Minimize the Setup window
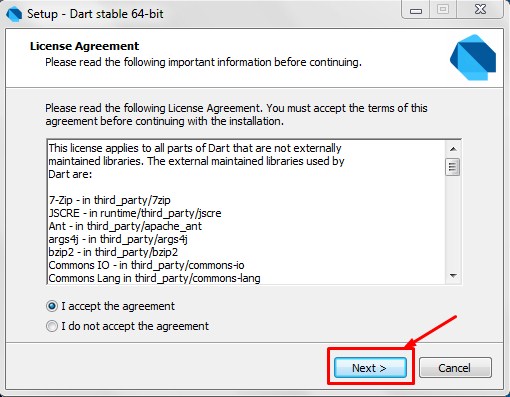The image size is (510, 397). click(x=416, y=10)
